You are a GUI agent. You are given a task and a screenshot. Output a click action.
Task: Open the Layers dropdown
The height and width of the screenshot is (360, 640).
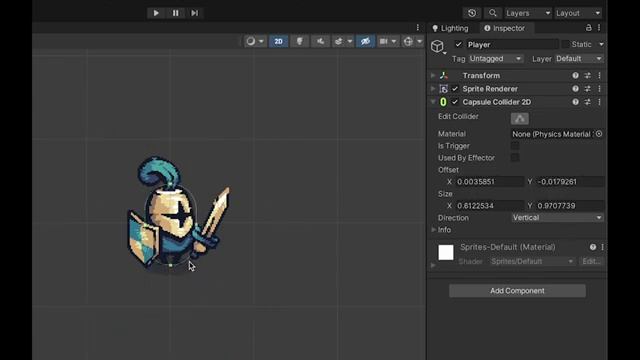click(528, 13)
